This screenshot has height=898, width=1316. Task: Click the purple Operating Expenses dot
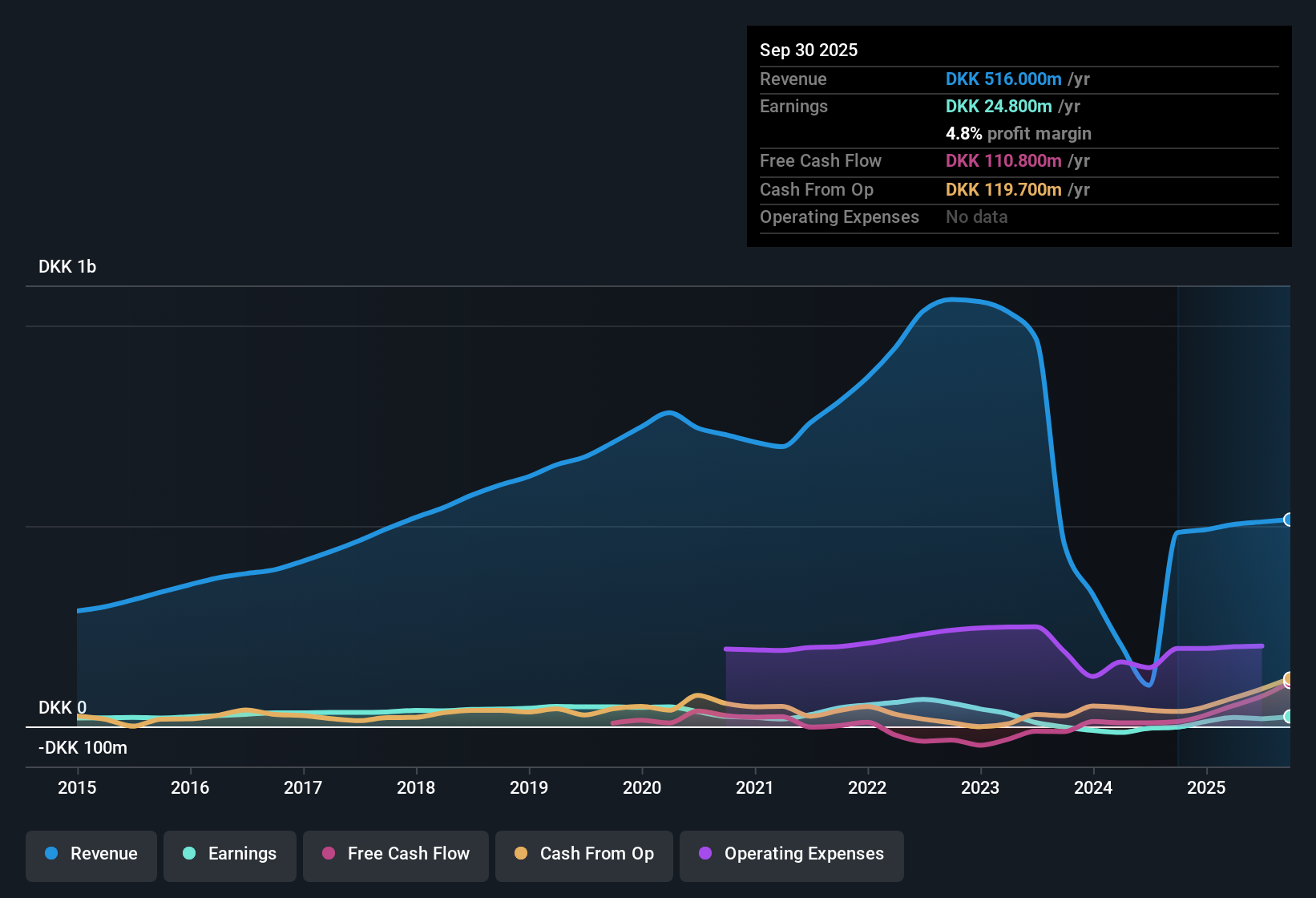click(x=704, y=854)
